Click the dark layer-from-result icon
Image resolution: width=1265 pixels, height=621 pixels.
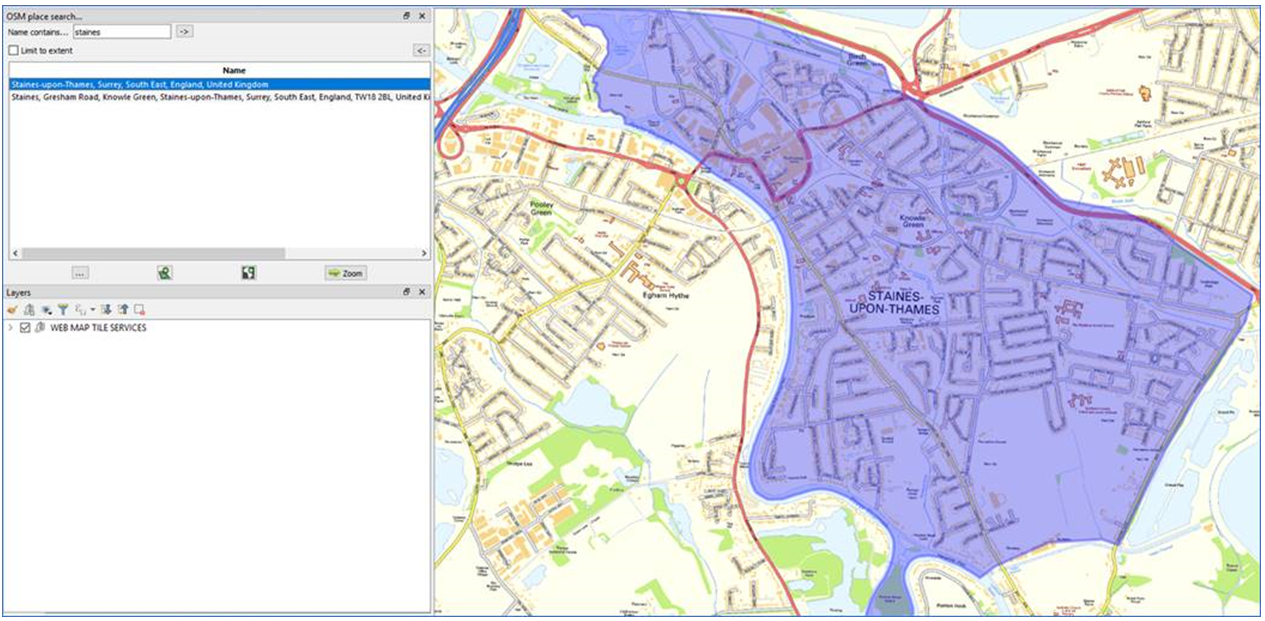[x=249, y=272]
